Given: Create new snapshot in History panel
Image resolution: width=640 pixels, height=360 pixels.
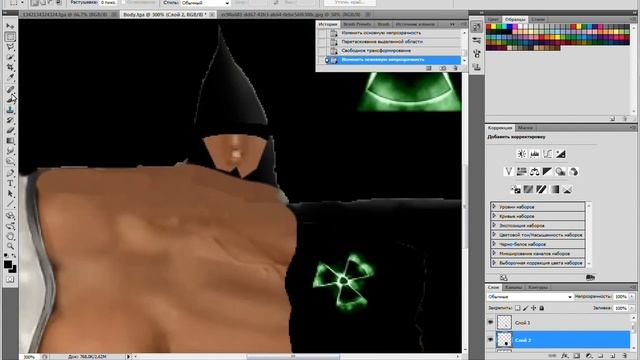Looking at the screenshot, I should (x=443, y=68).
